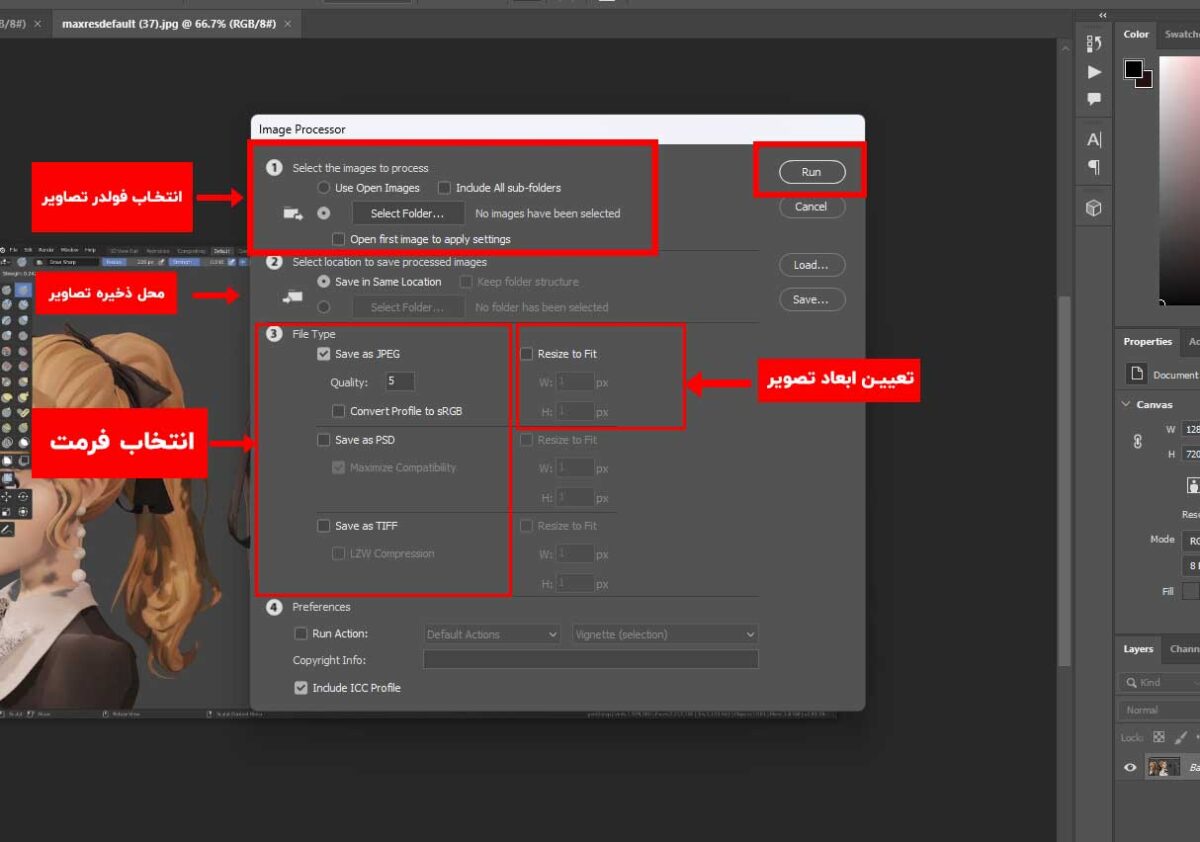Open the bit depth dropdown below Mode

[x=1191, y=566]
